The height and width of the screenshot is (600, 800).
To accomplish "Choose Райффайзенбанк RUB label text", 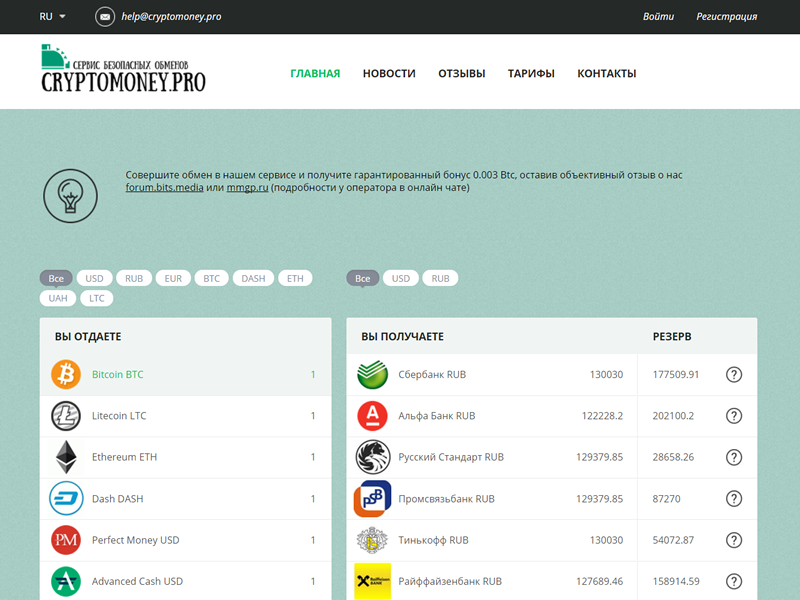I will [450, 581].
